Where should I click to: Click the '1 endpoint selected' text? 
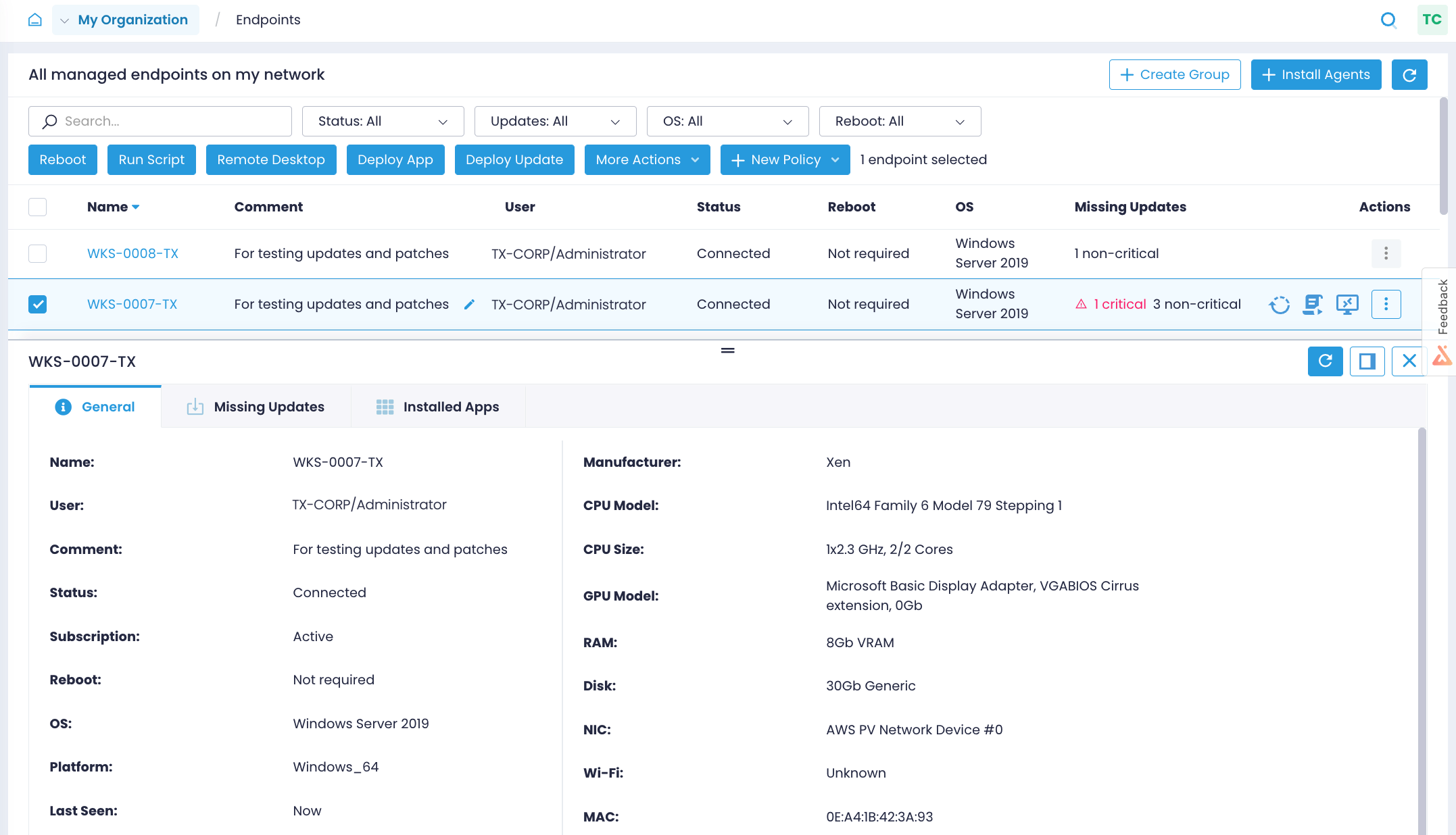923,160
